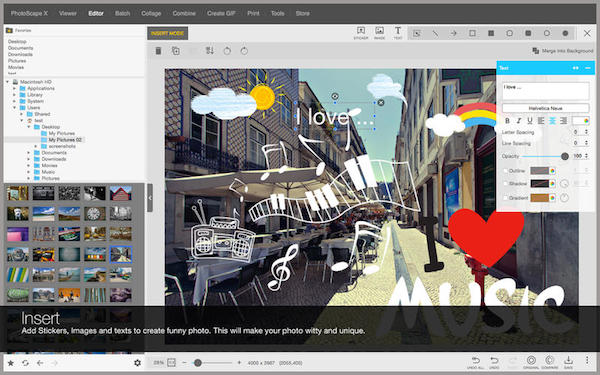Open the Create GIF tab

coord(221,13)
